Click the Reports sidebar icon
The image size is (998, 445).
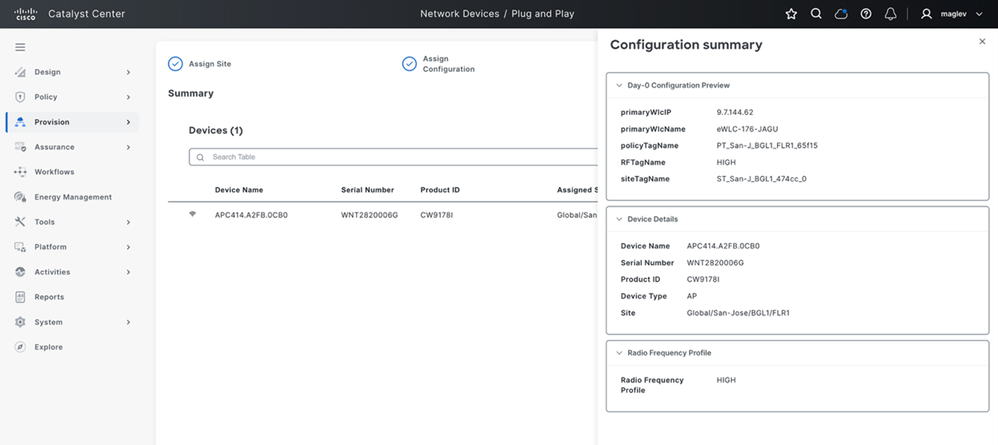(20, 297)
